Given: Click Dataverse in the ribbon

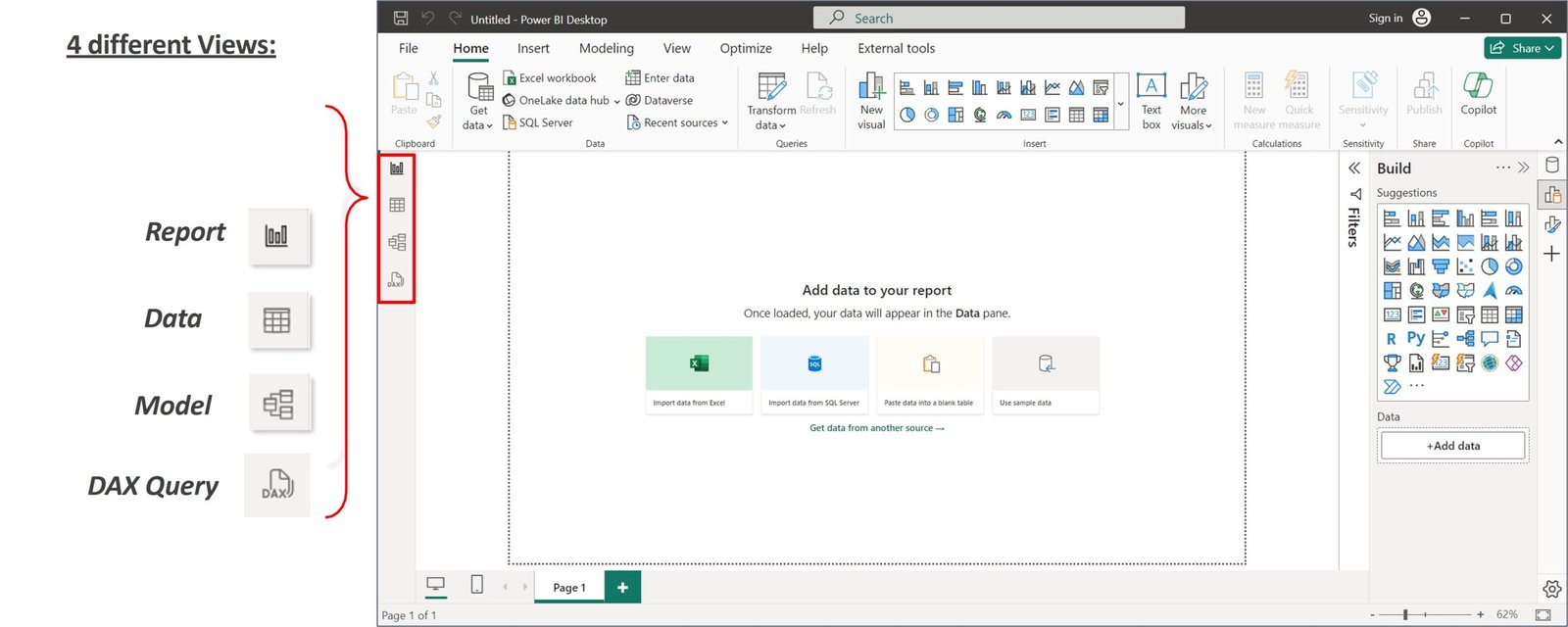Looking at the screenshot, I should (x=660, y=100).
